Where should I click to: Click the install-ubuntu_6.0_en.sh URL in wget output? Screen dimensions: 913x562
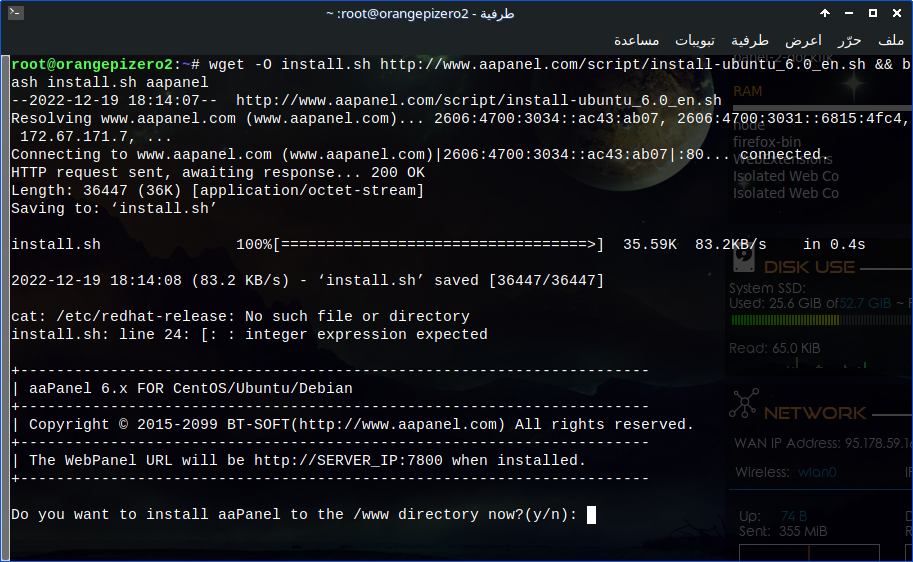(478, 101)
